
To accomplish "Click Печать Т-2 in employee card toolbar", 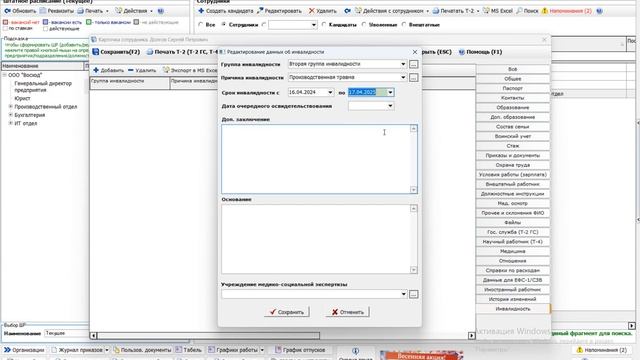I will [182, 52].
